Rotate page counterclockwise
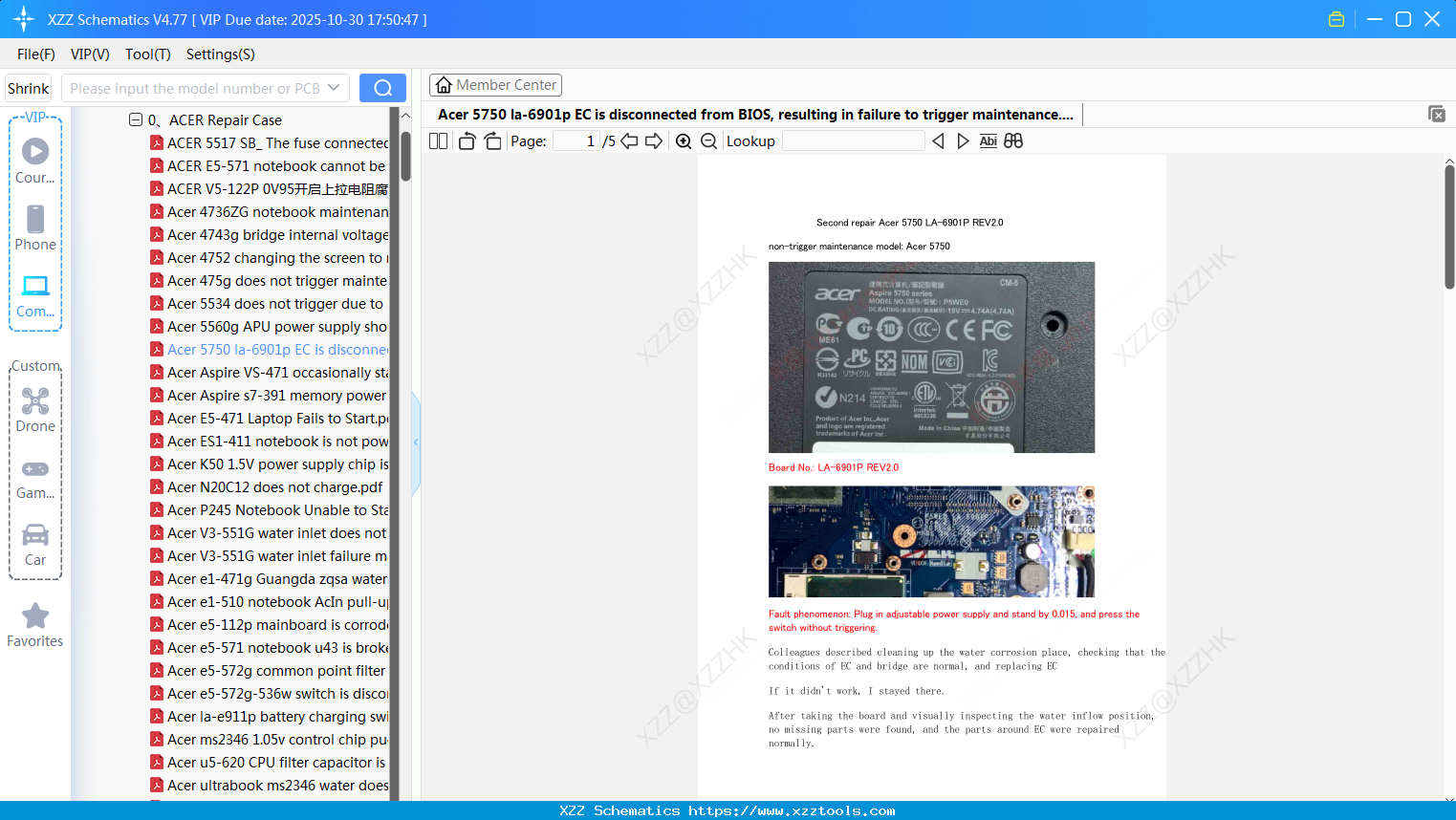1456x820 pixels. click(467, 140)
